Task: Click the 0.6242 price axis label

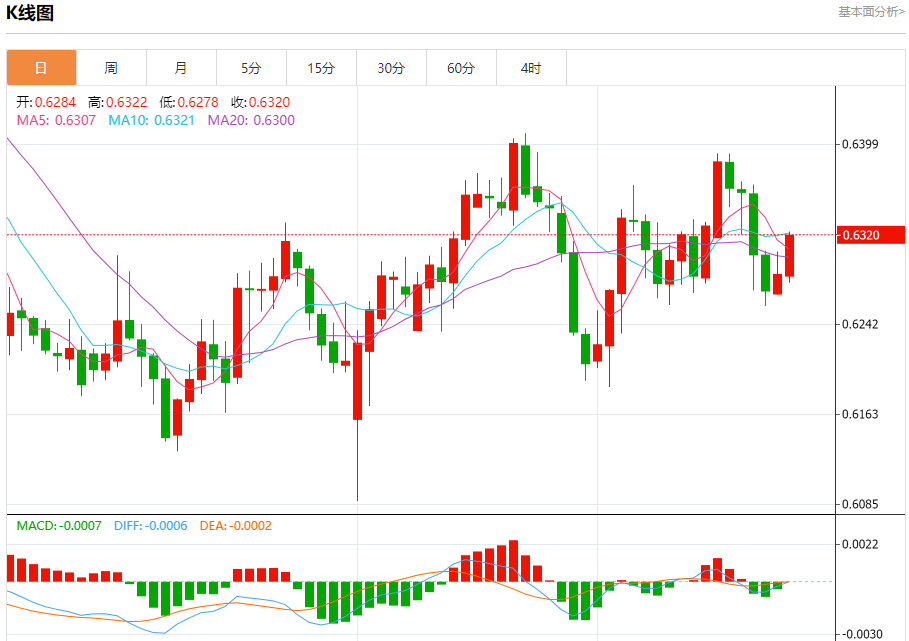Action: tap(860, 324)
